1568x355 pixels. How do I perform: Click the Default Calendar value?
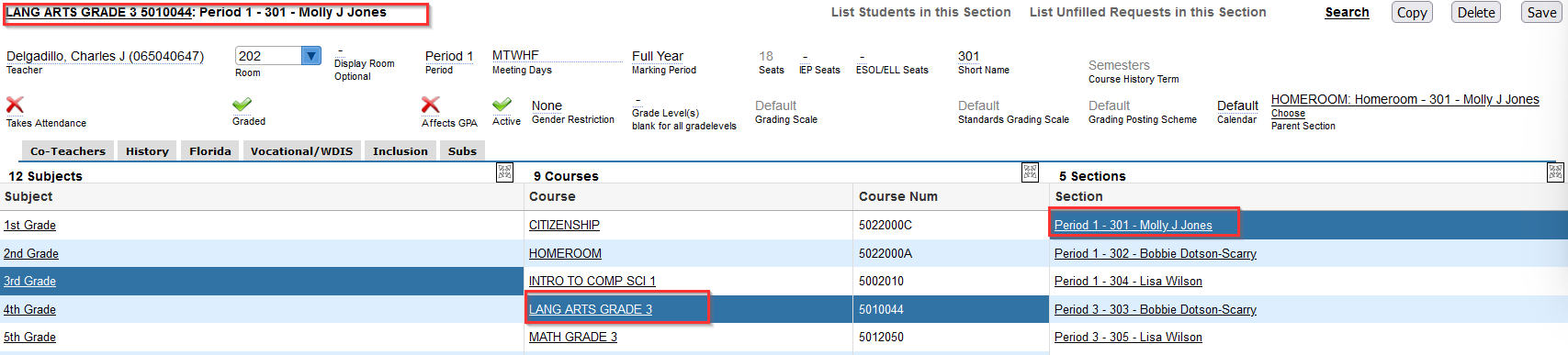point(1237,105)
